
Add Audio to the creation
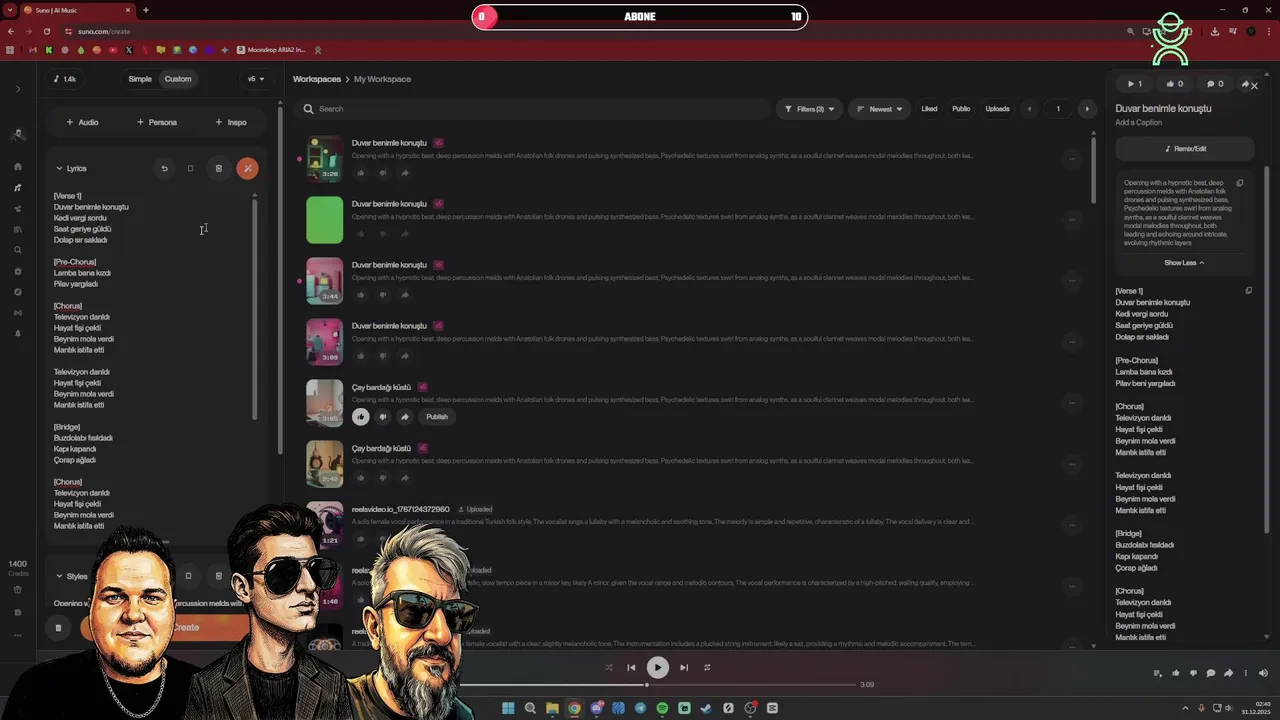(82, 122)
